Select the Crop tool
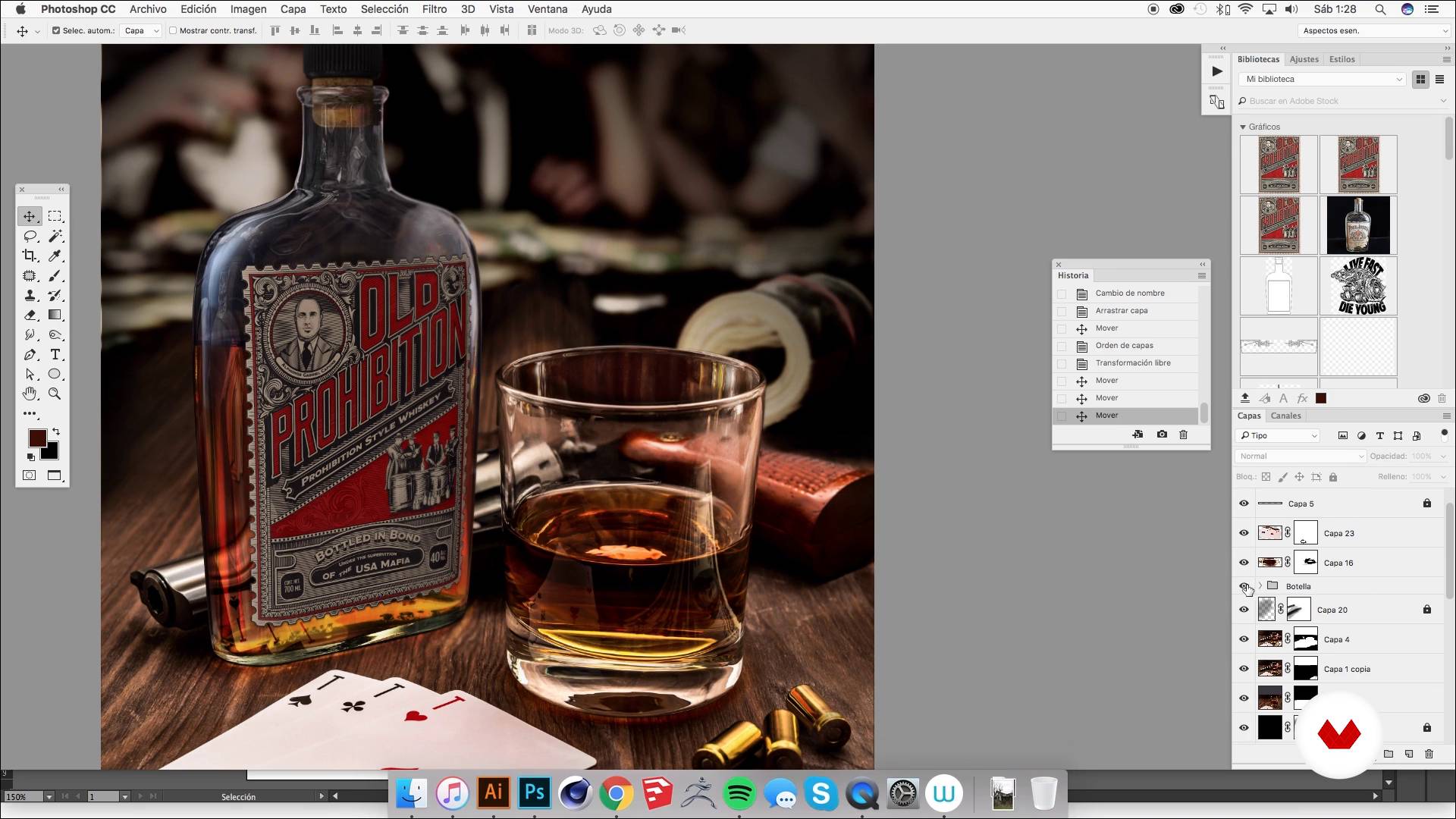 tap(30, 256)
